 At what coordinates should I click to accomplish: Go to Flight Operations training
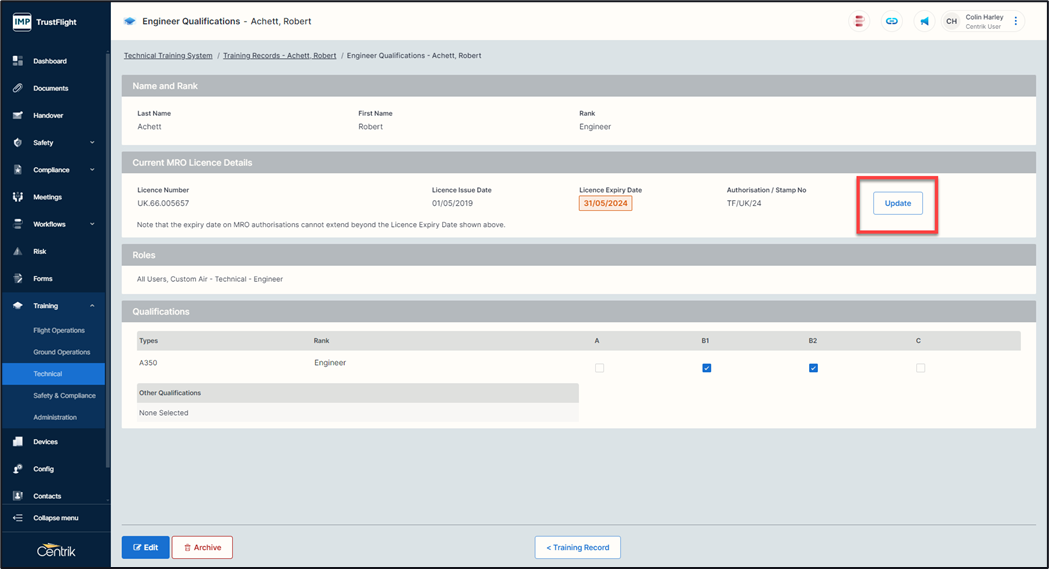(x=59, y=330)
